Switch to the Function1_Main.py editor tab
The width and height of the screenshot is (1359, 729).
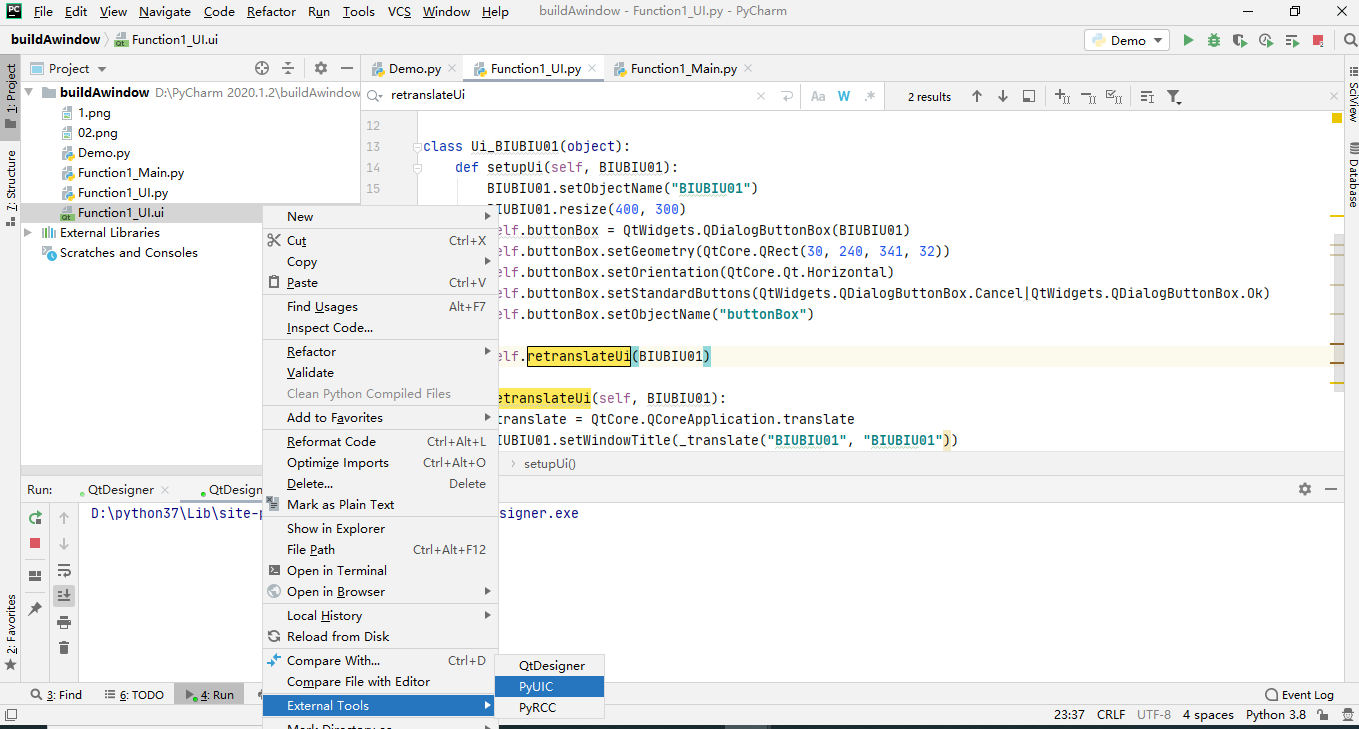pyautogui.click(x=683, y=69)
